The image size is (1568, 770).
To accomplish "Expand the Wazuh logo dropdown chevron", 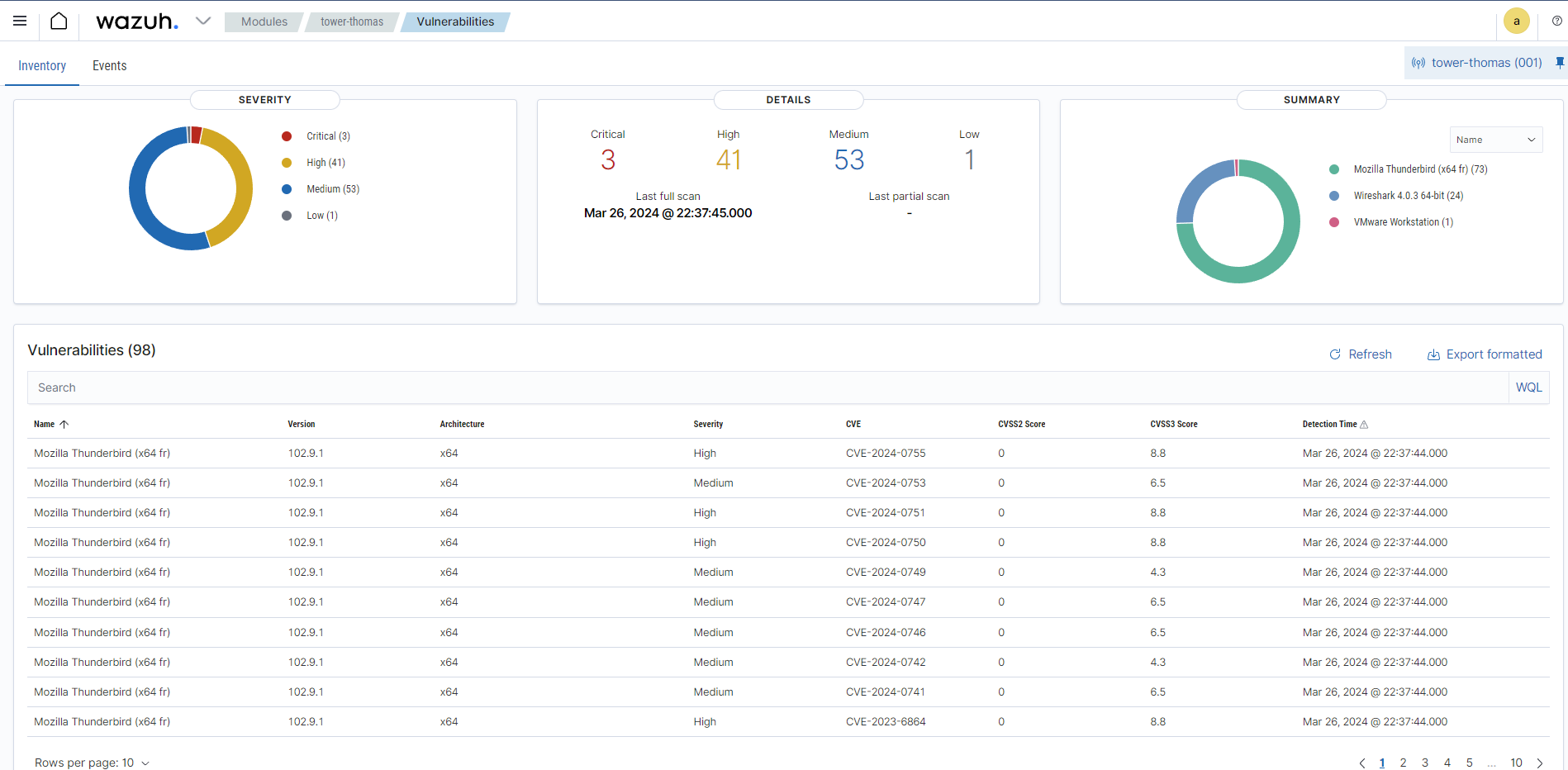I will [x=203, y=21].
